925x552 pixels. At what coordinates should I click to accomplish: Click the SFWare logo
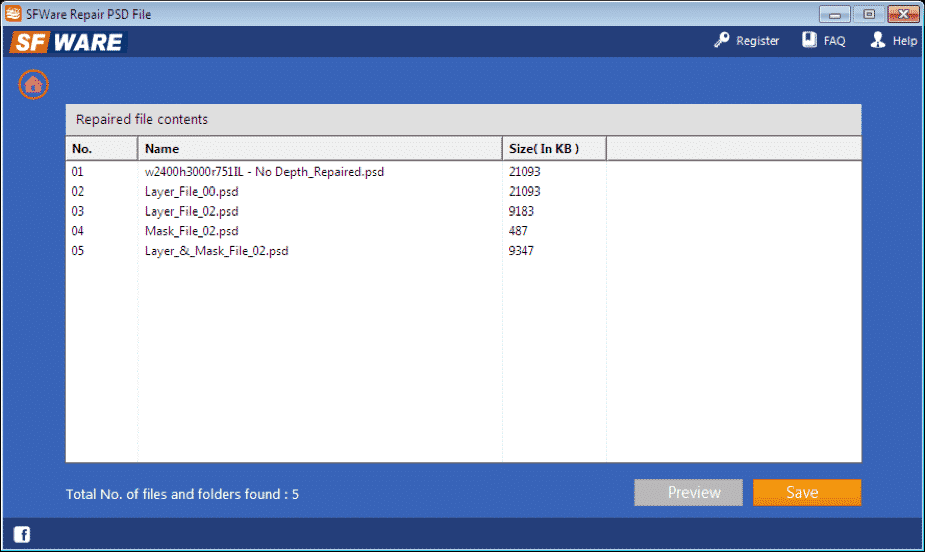point(68,42)
